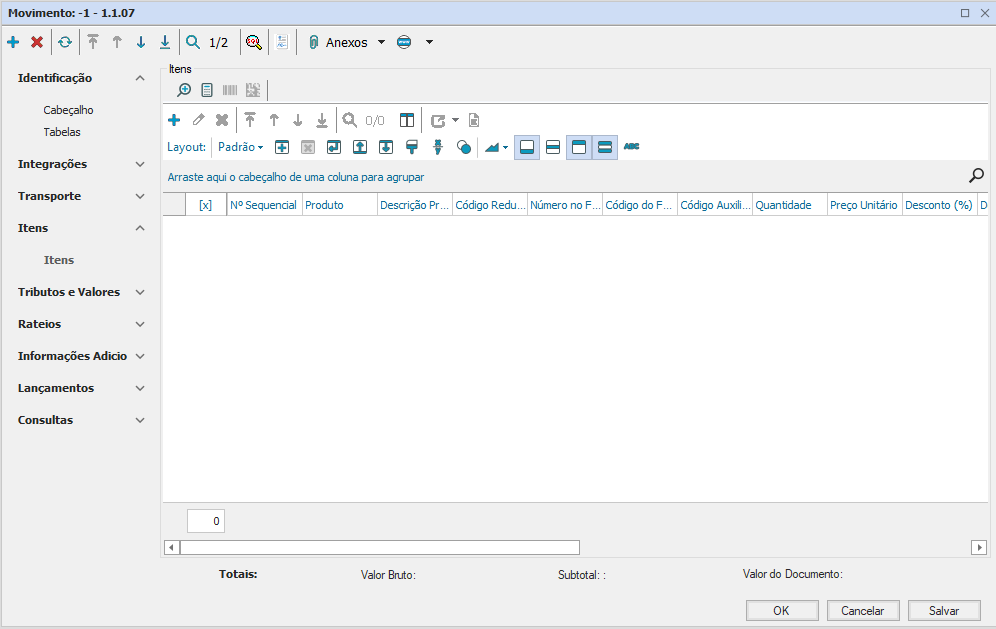Click the red X delete icon in top toolbar
The height and width of the screenshot is (629, 996).
coord(37,42)
